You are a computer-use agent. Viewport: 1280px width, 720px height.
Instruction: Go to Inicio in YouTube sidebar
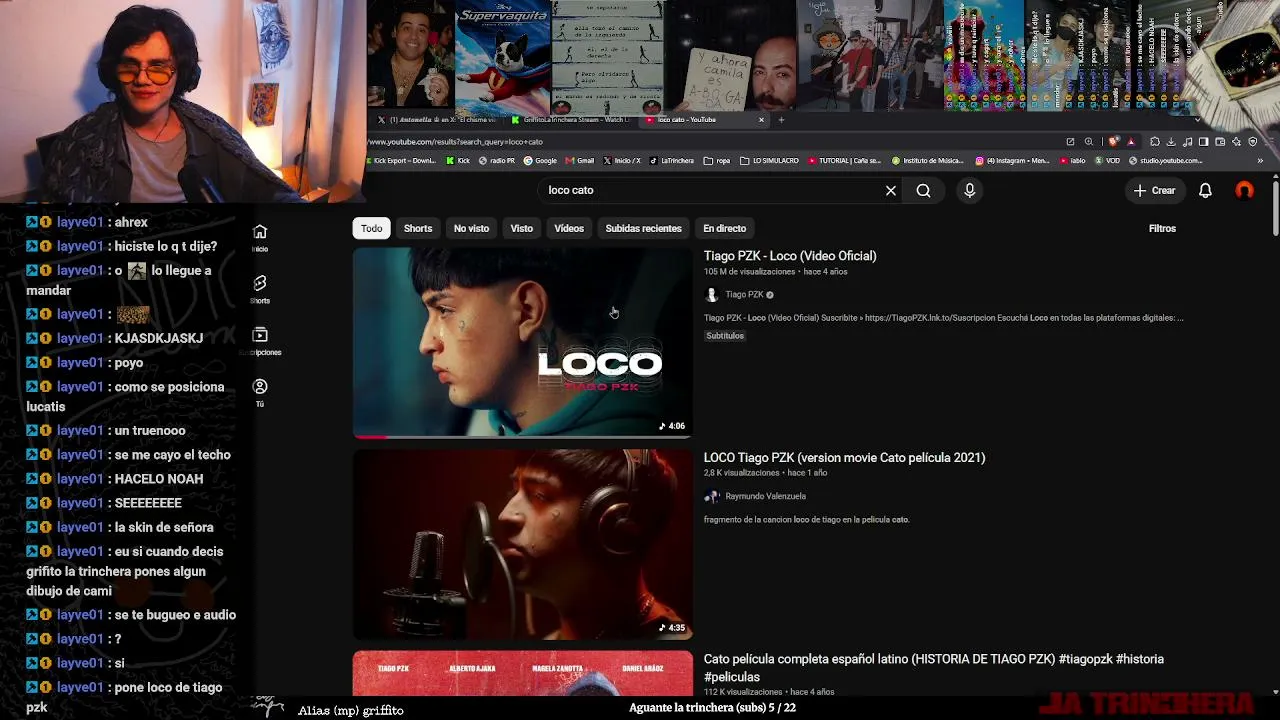pos(260,238)
